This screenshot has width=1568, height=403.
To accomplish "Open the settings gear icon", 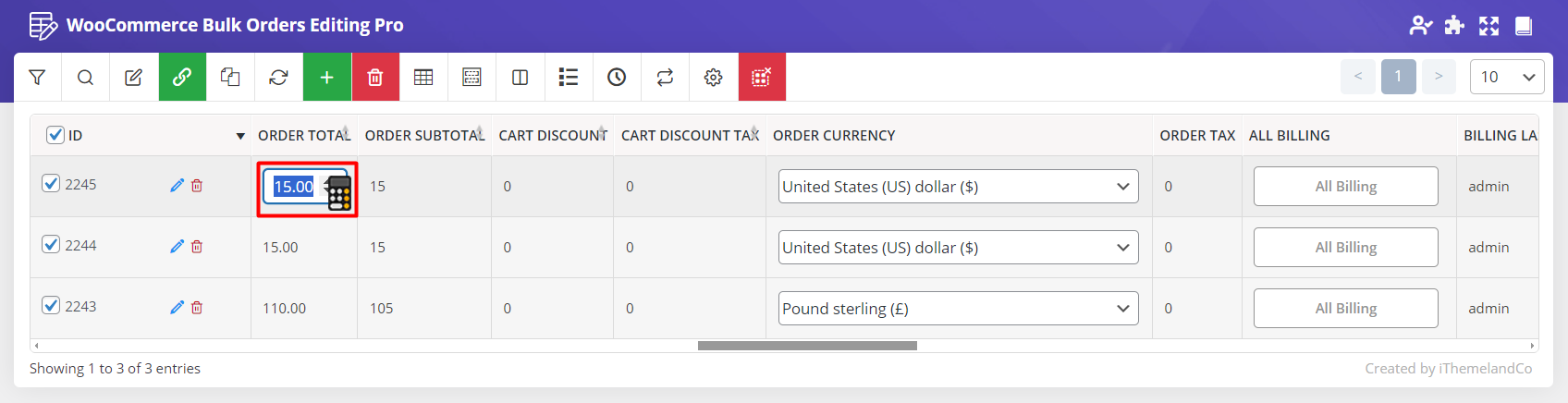I will pos(713,78).
